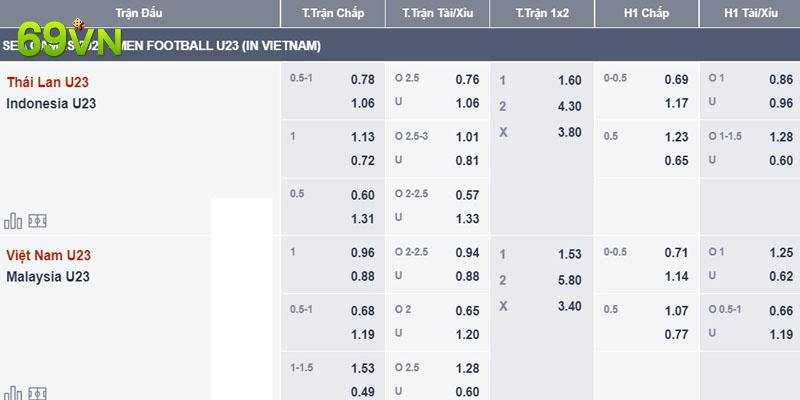Image resolution: width=800 pixels, height=400 pixels.
Task: Select Việt Nam handicap 1 odds 0.96
Action: (362, 253)
